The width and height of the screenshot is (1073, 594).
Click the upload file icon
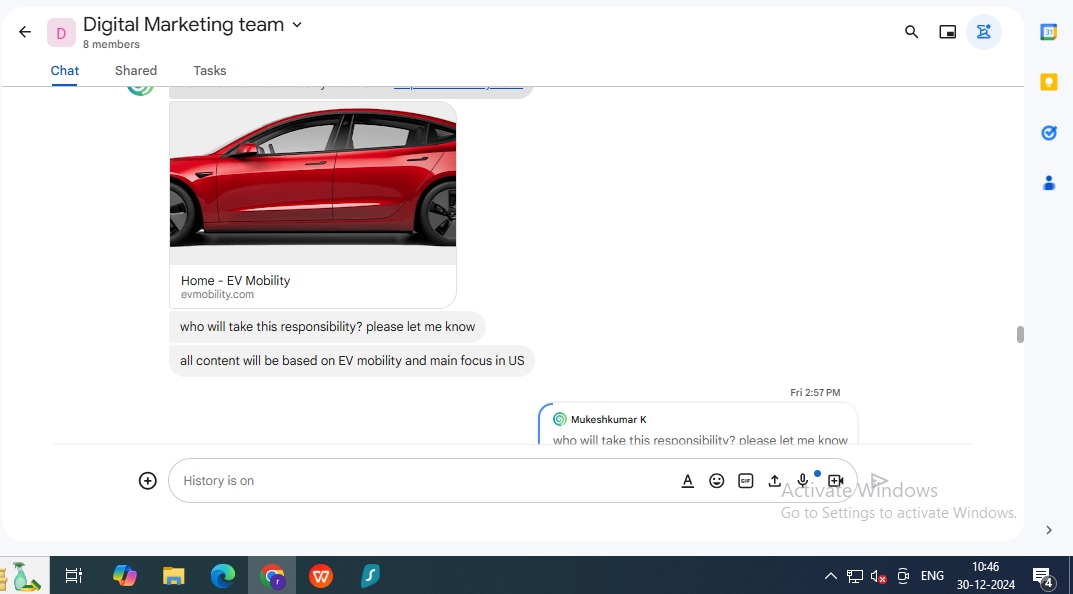tap(774, 480)
